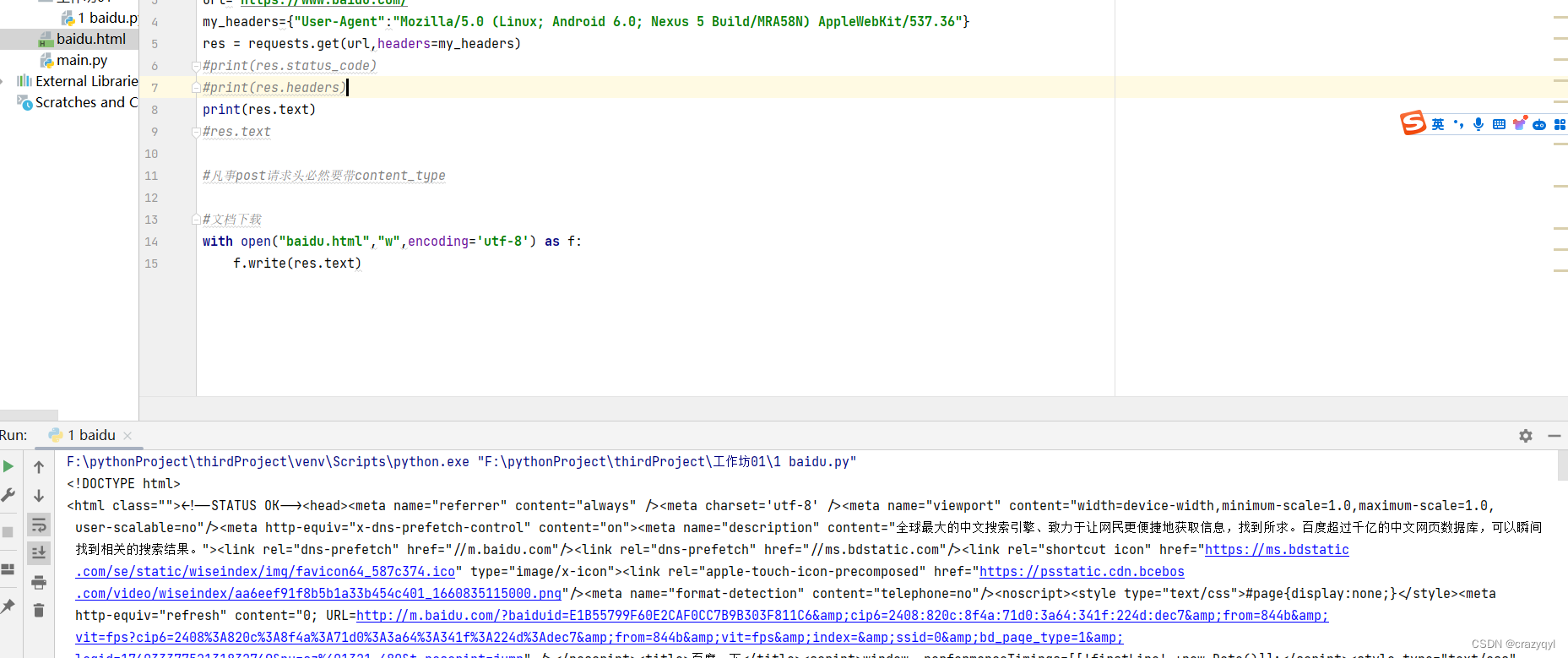Click the console vertical scrollbar thumb

click(1562, 465)
